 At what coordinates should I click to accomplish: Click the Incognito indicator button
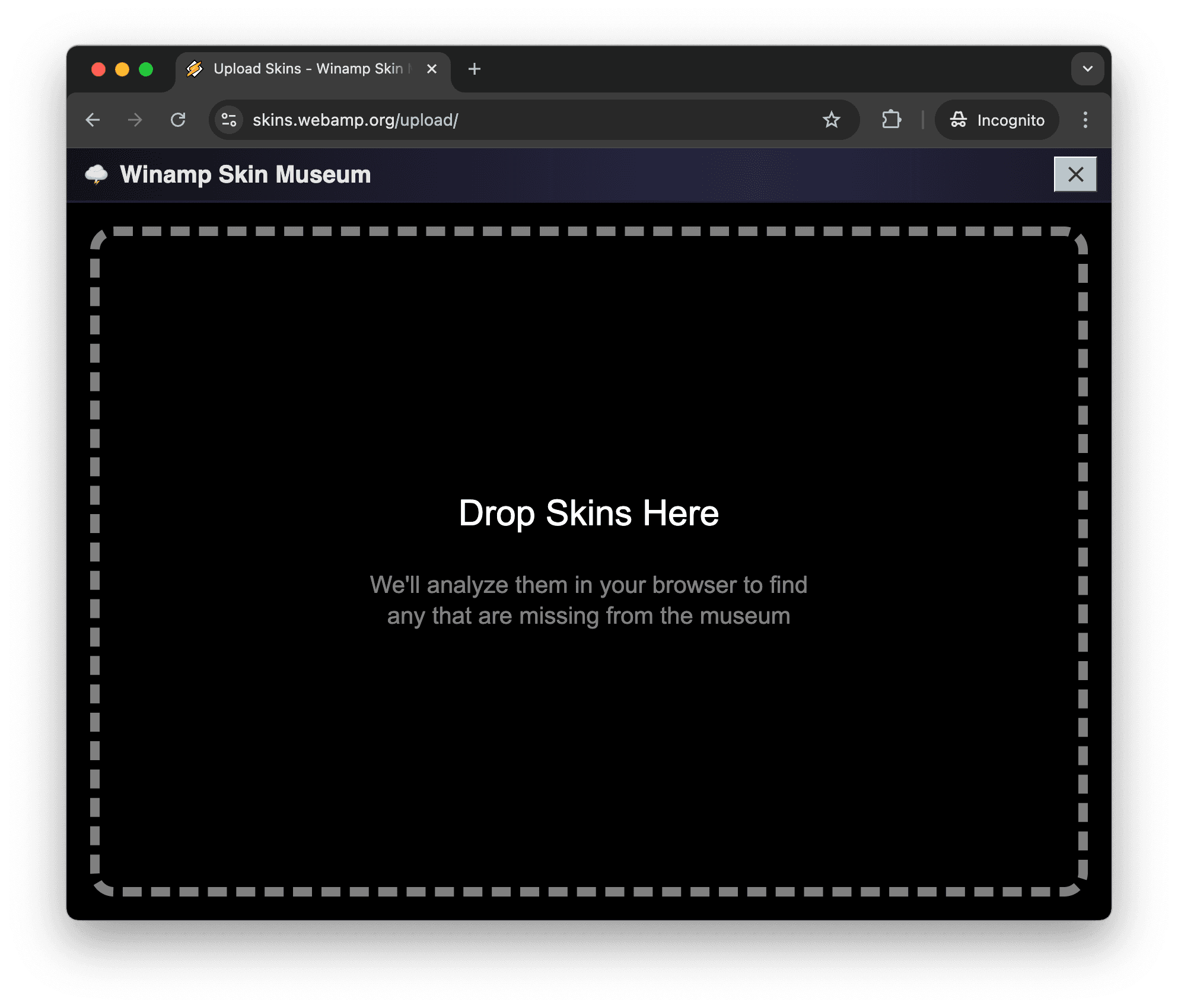tap(997, 120)
